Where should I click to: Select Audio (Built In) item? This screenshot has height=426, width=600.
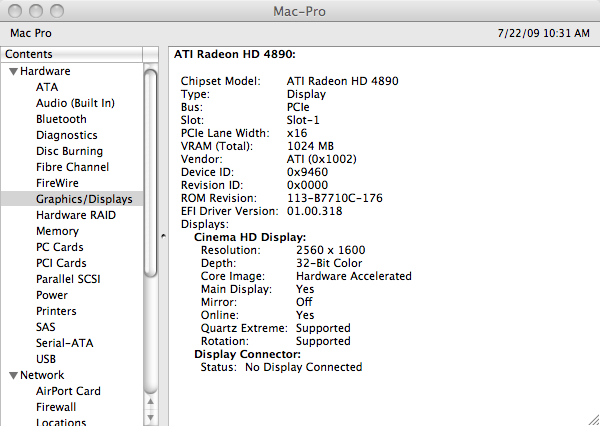(x=75, y=103)
